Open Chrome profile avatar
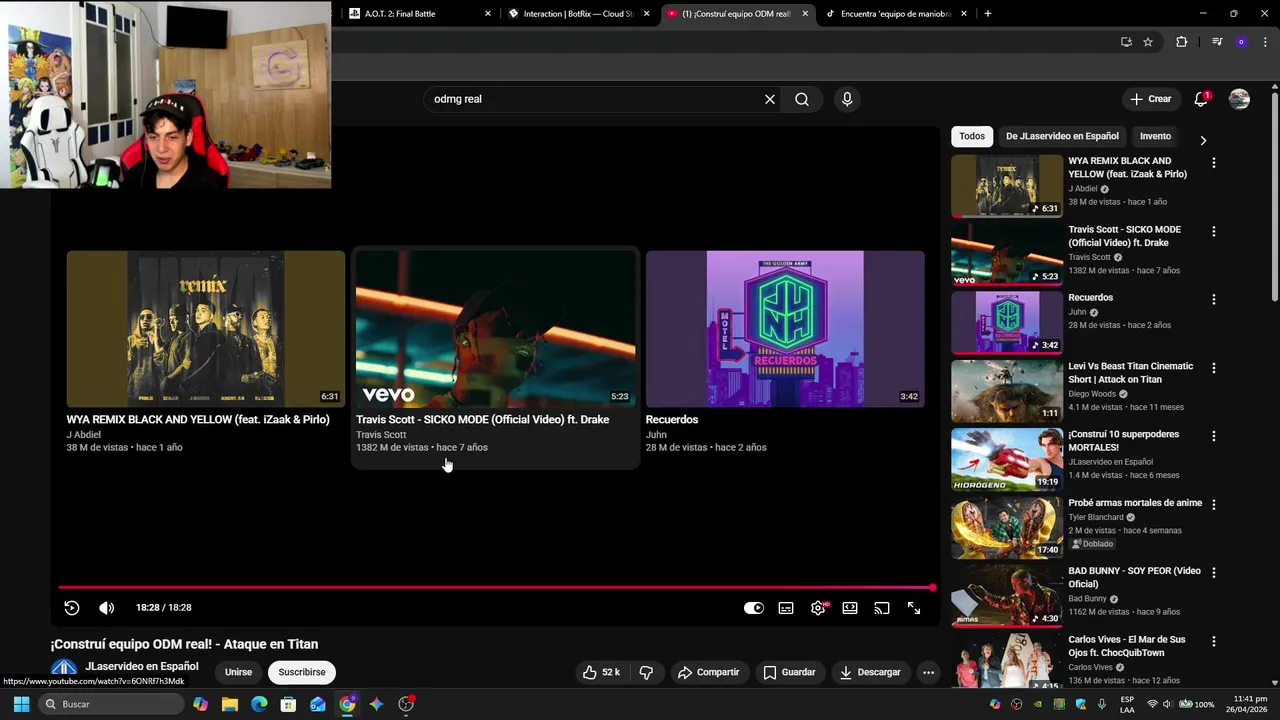The width and height of the screenshot is (1280, 720). point(1241,42)
